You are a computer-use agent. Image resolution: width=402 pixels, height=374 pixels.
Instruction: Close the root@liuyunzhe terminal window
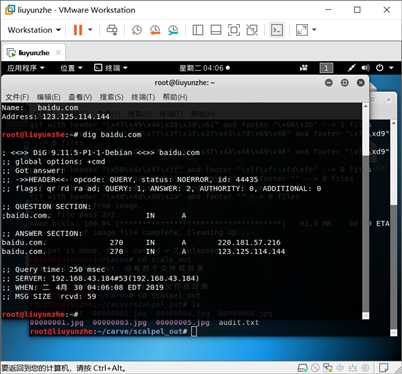(x=361, y=82)
